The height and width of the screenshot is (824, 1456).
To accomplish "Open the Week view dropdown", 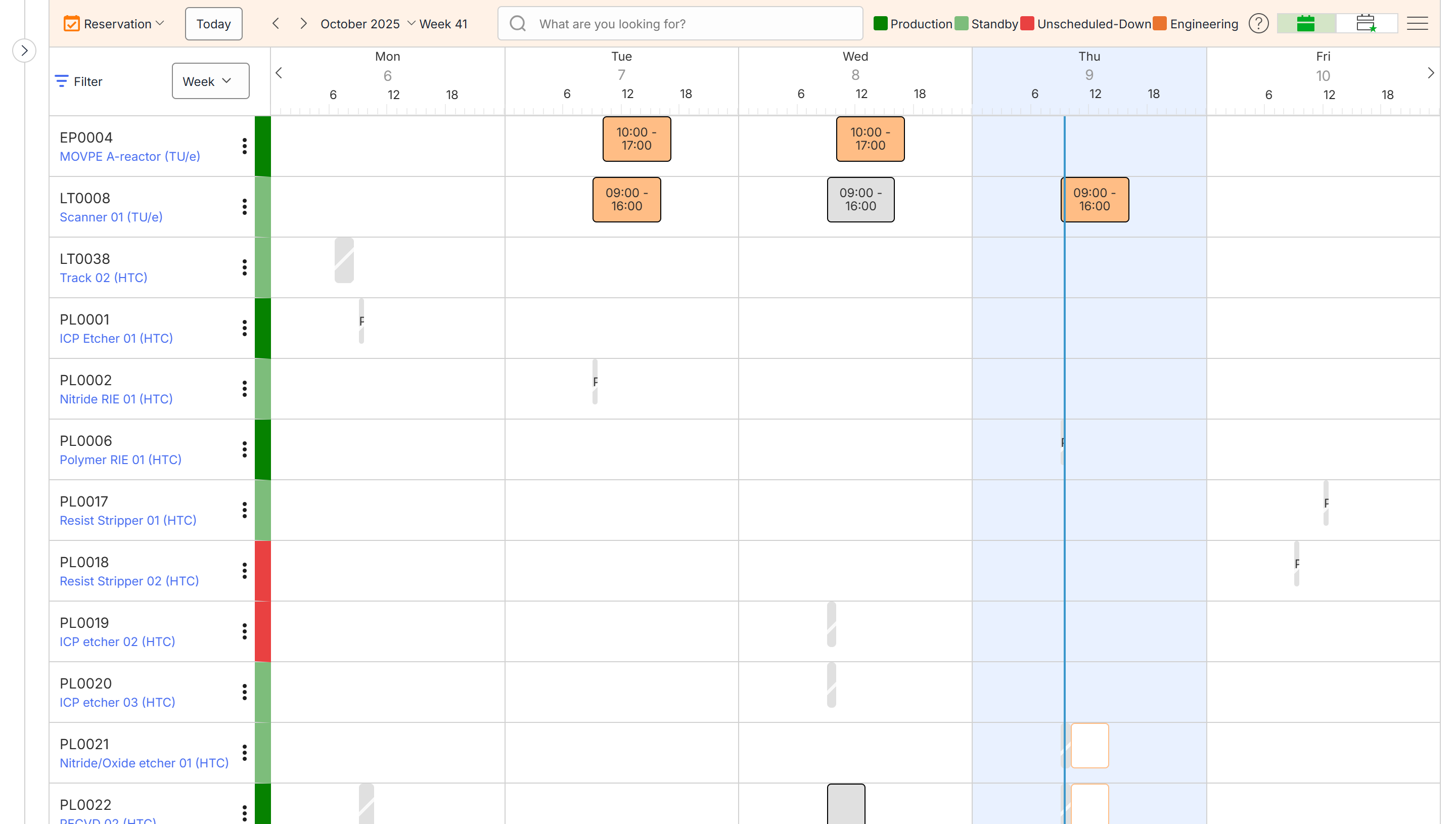I will [x=210, y=81].
